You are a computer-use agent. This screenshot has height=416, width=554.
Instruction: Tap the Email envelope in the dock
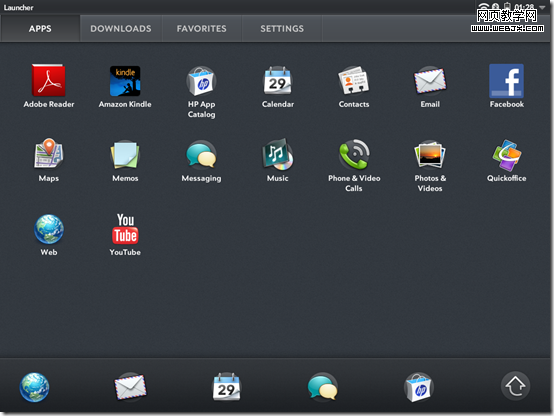pyautogui.click(x=130, y=387)
